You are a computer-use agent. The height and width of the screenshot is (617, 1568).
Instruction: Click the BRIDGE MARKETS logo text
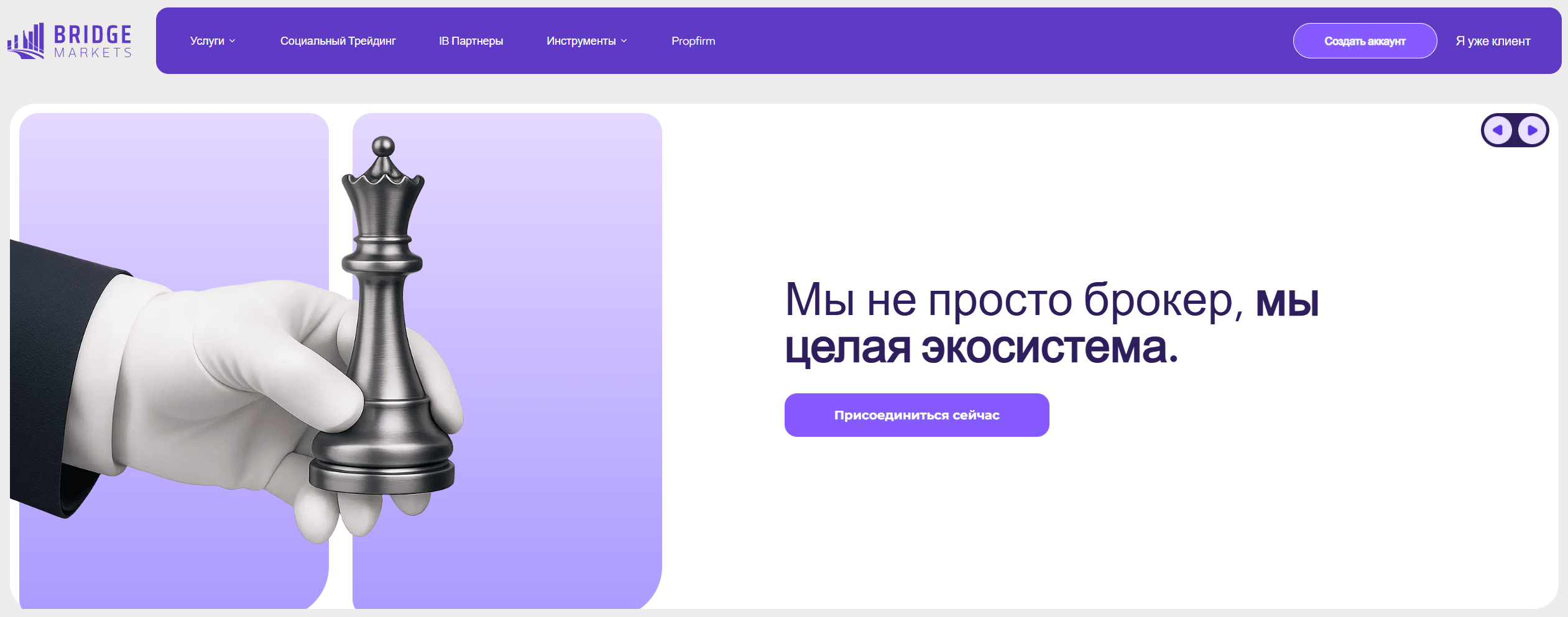point(93,41)
